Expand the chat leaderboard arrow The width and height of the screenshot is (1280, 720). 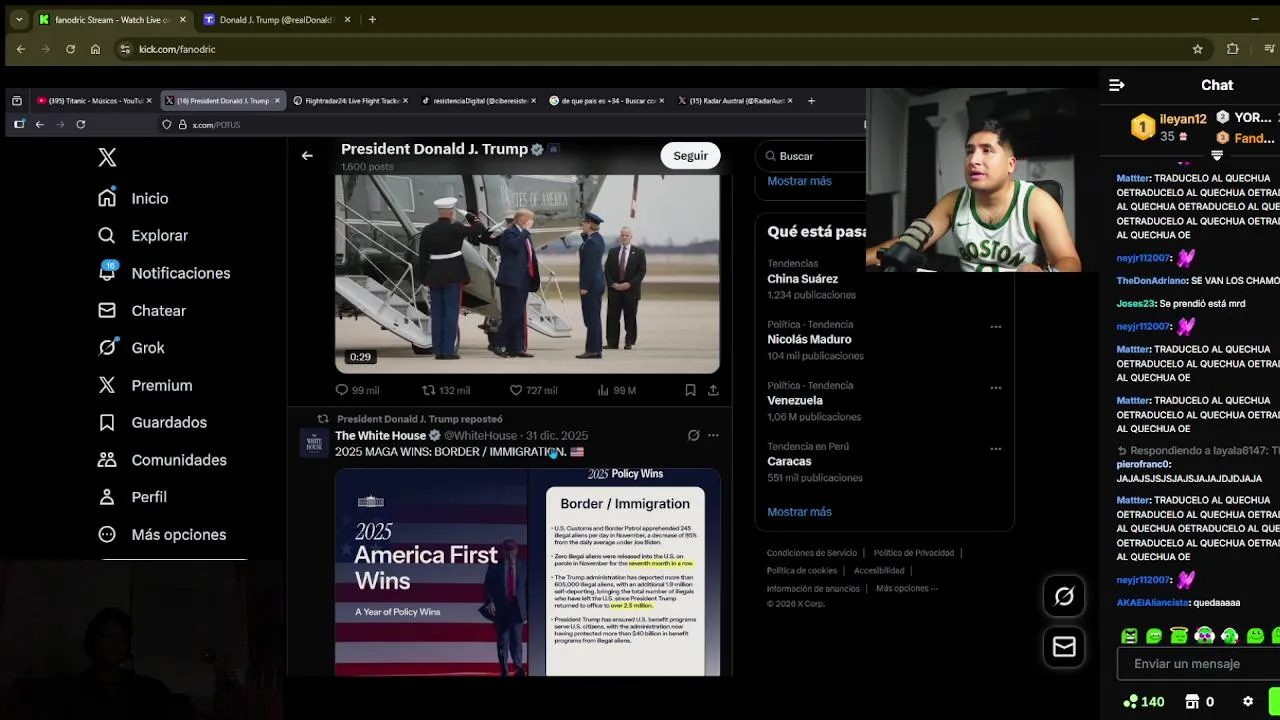point(1217,156)
